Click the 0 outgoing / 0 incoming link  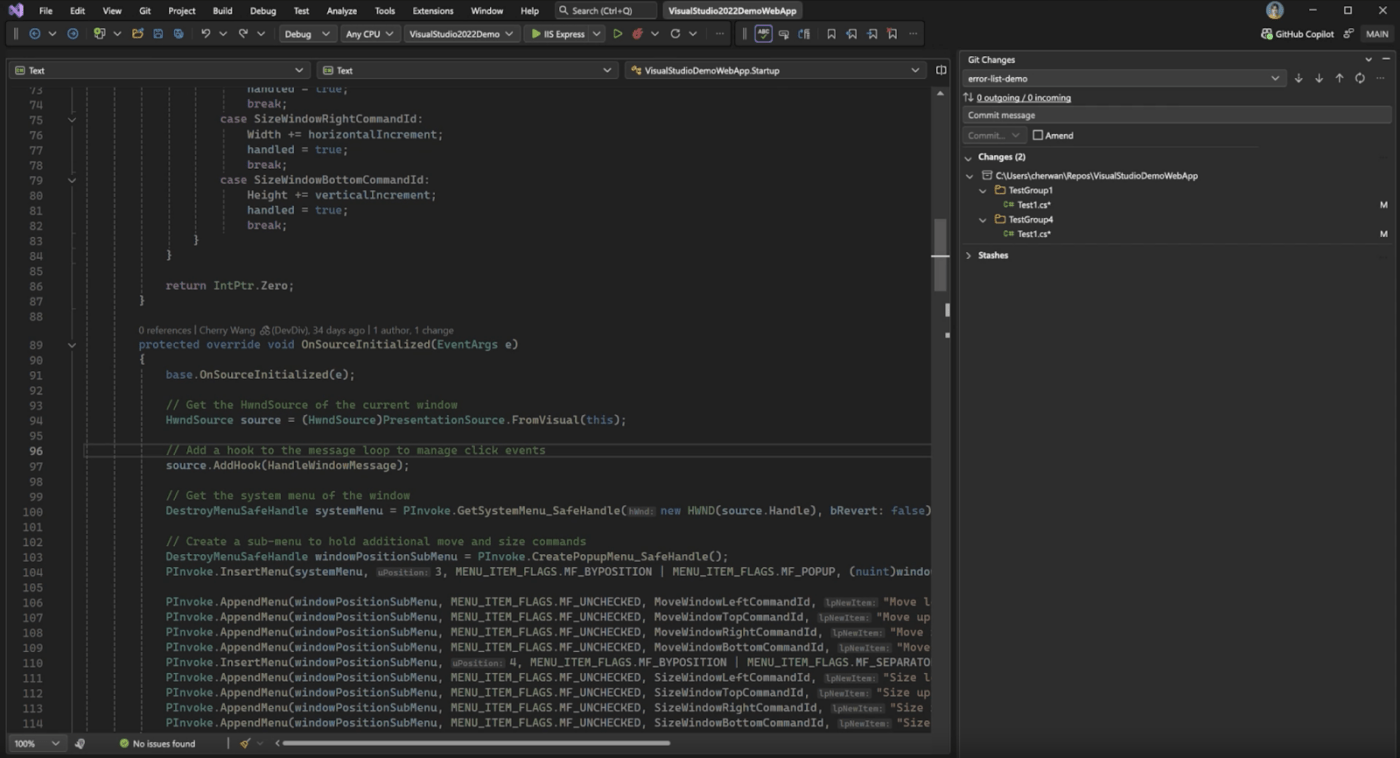tap(1023, 97)
